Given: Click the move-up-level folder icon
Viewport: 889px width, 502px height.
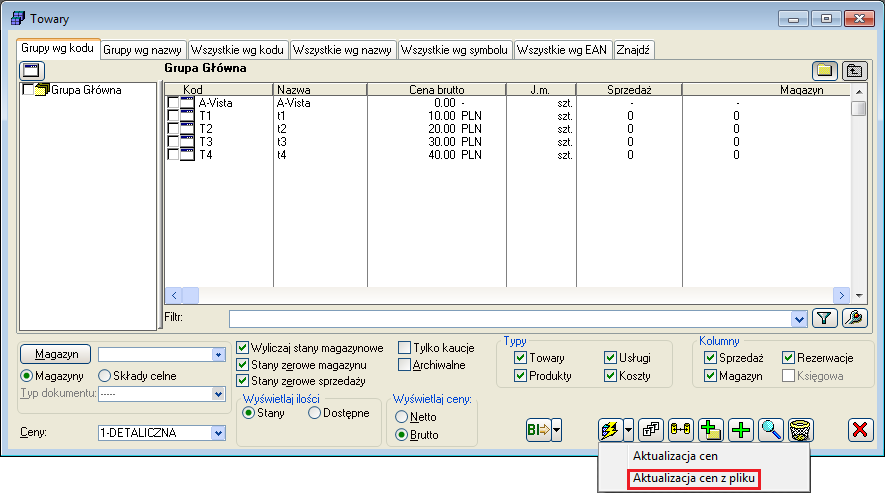Looking at the screenshot, I should point(854,71).
